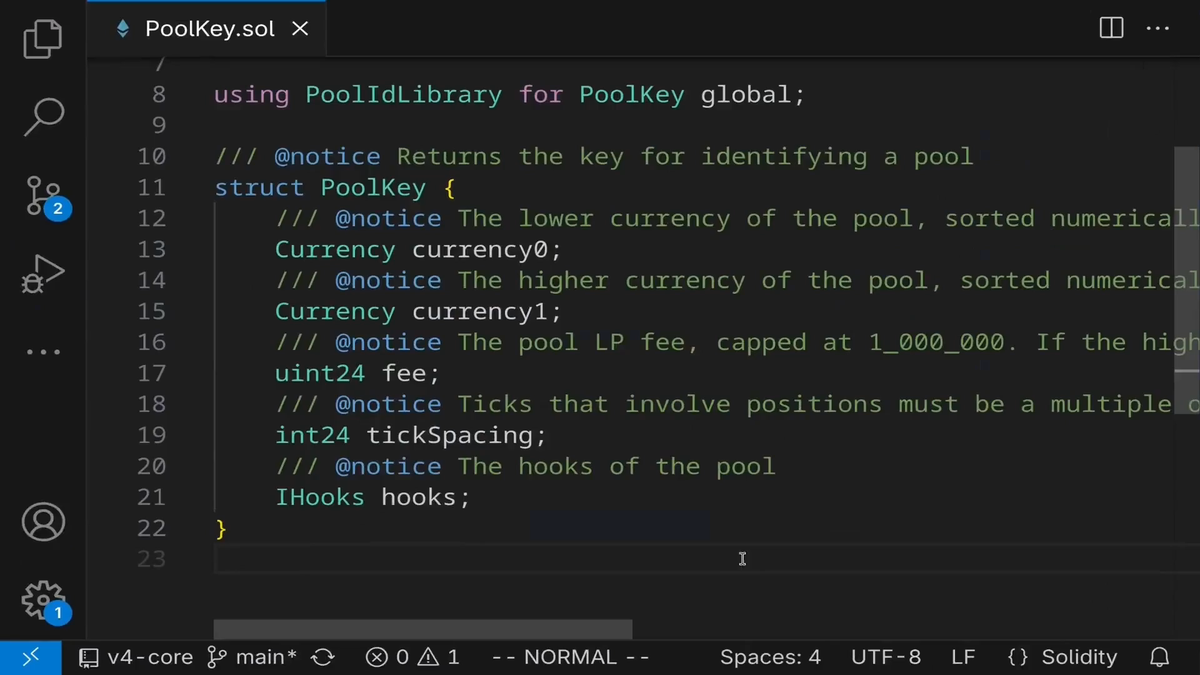1200x675 pixels.
Task: Click the -- NORMAL -- Vim mode indicator
Action: [x=571, y=657]
